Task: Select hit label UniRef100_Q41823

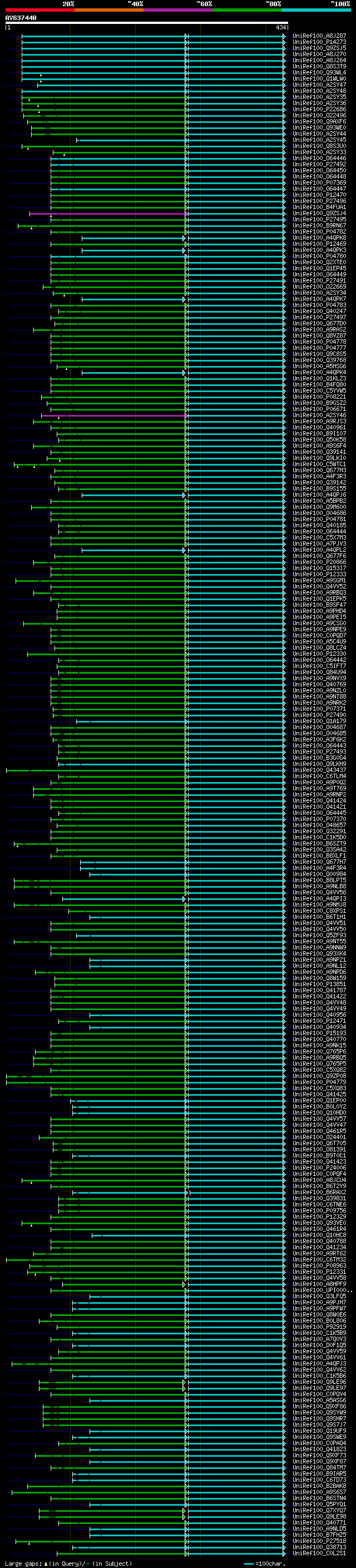Action: [319, 1450]
